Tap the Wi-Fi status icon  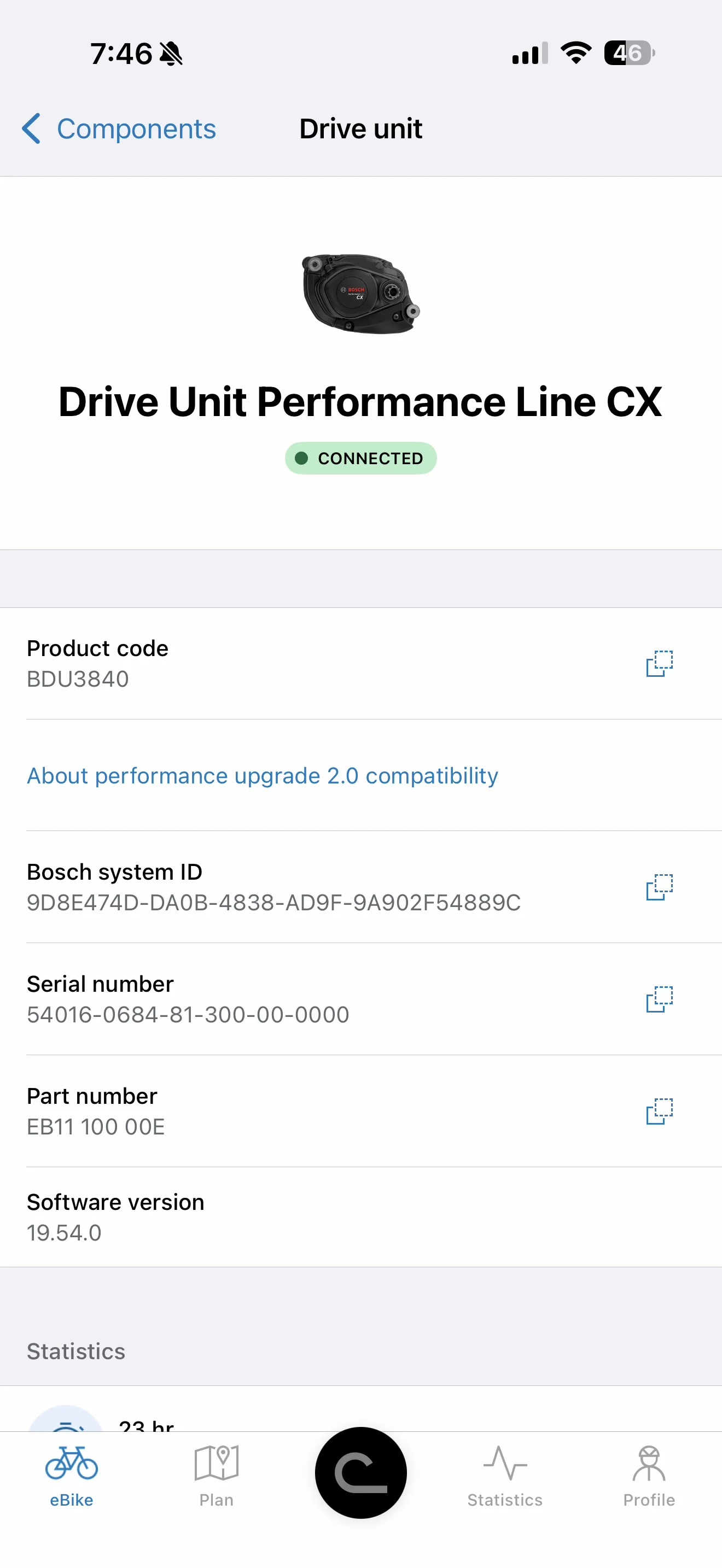point(576,53)
